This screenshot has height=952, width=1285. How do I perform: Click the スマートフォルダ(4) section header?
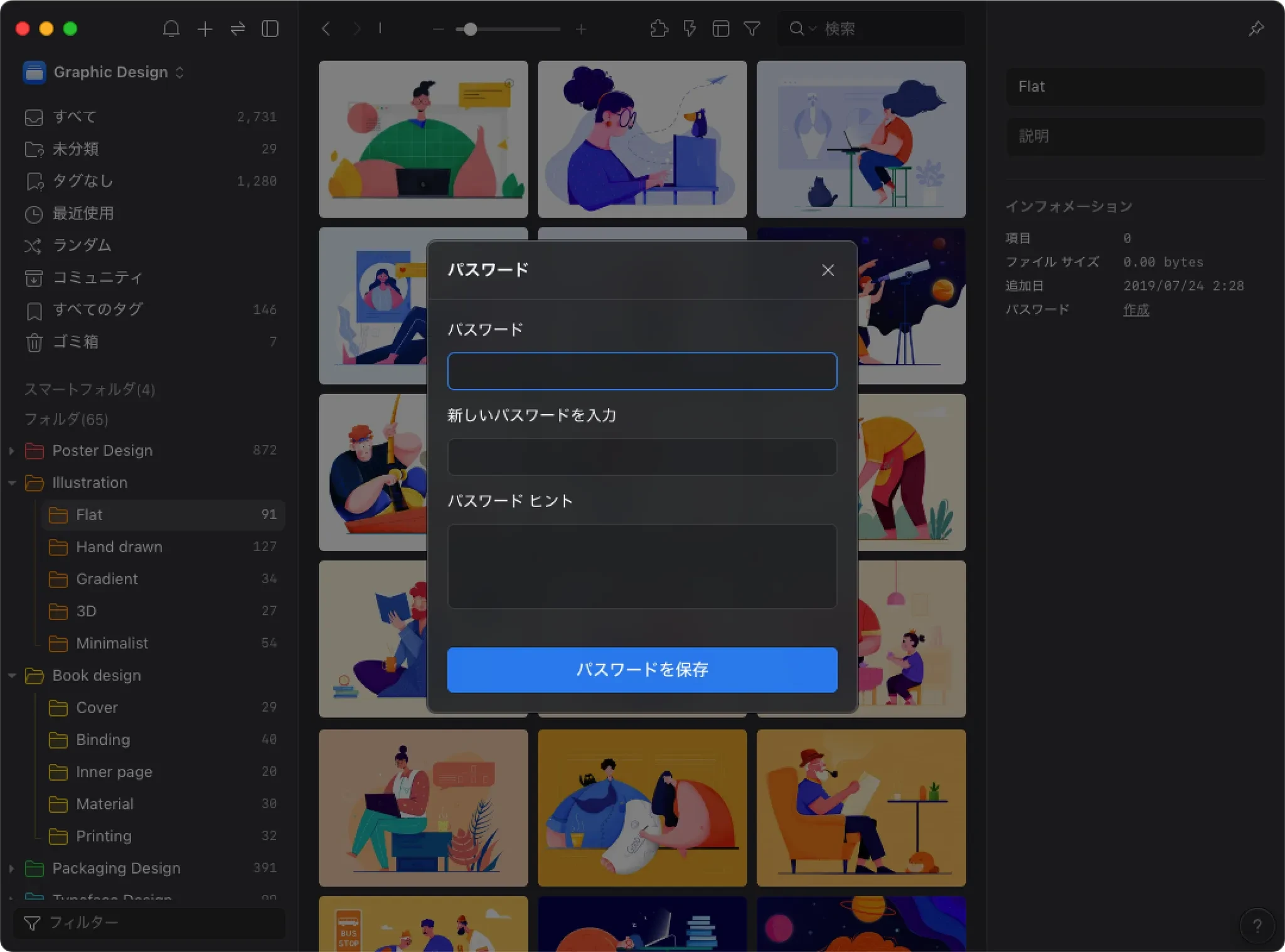tap(89, 389)
